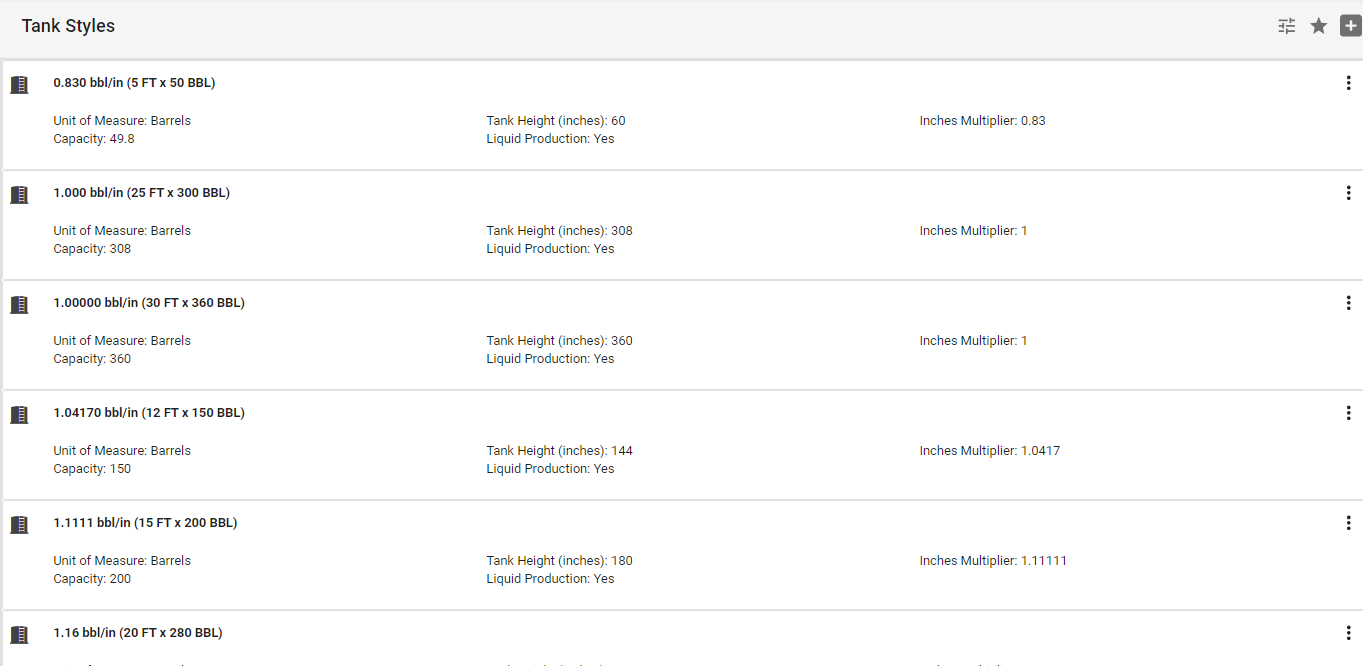
Task: Click 'Capacity: 308' text
Action: tap(92, 249)
